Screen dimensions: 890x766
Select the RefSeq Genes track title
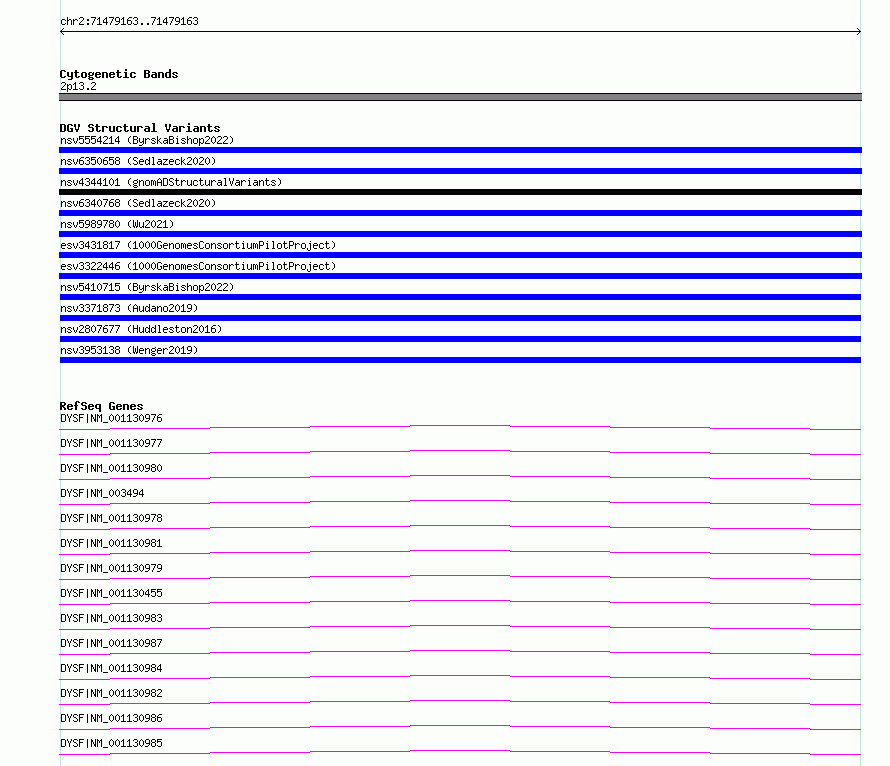coord(101,406)
